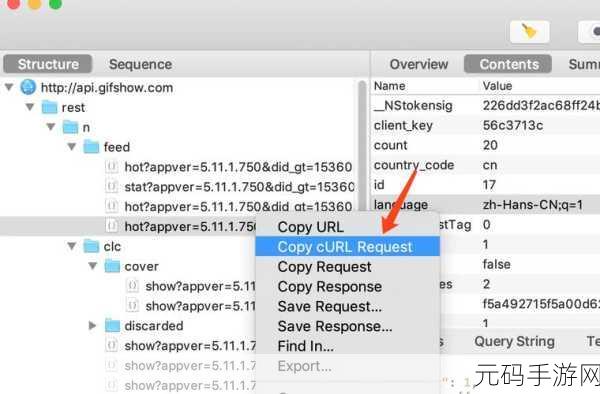
Task: Click the n folder icon
Action: click(x=70, y=127)
